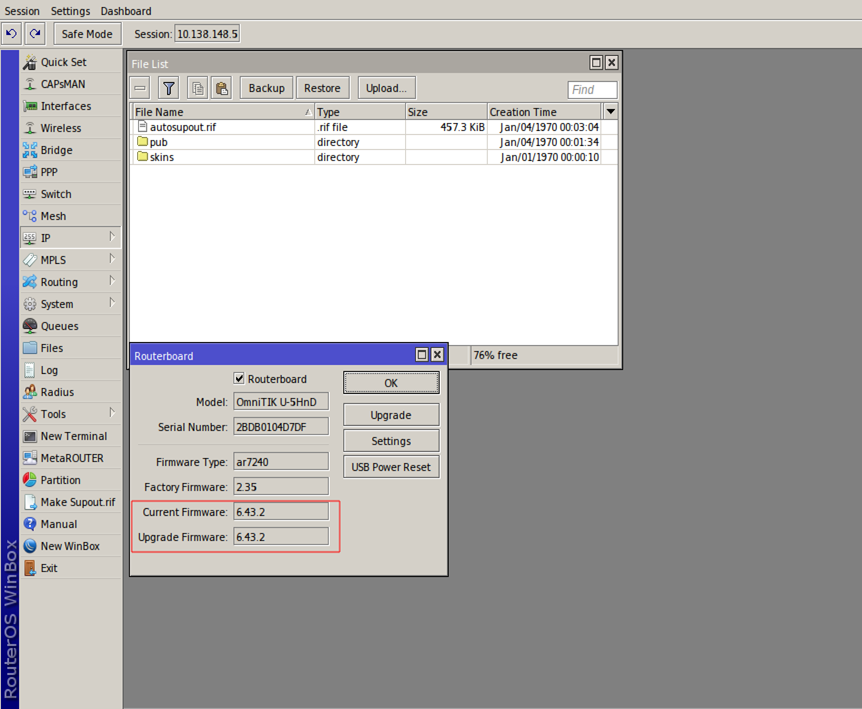Click the Upgrade button

(391, 415)
